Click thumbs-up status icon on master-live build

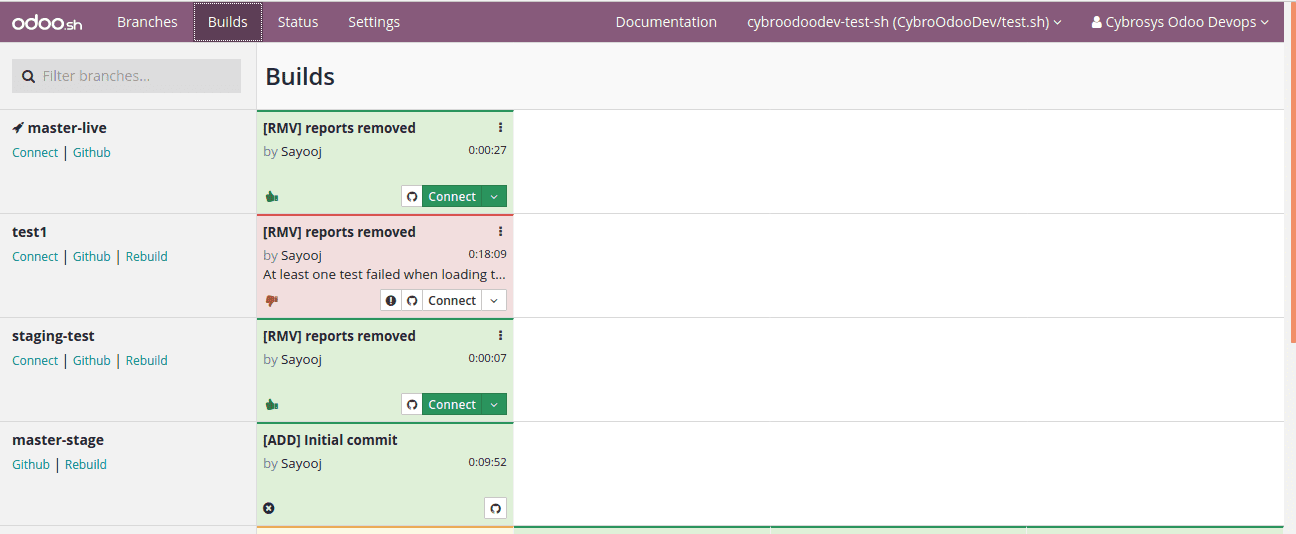point(271,197)
